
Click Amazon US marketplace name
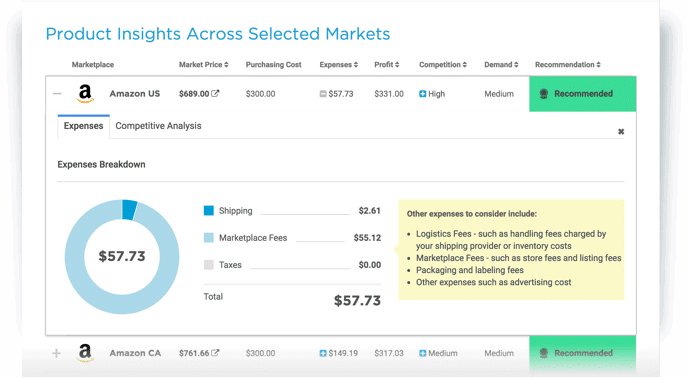(134, 94)
